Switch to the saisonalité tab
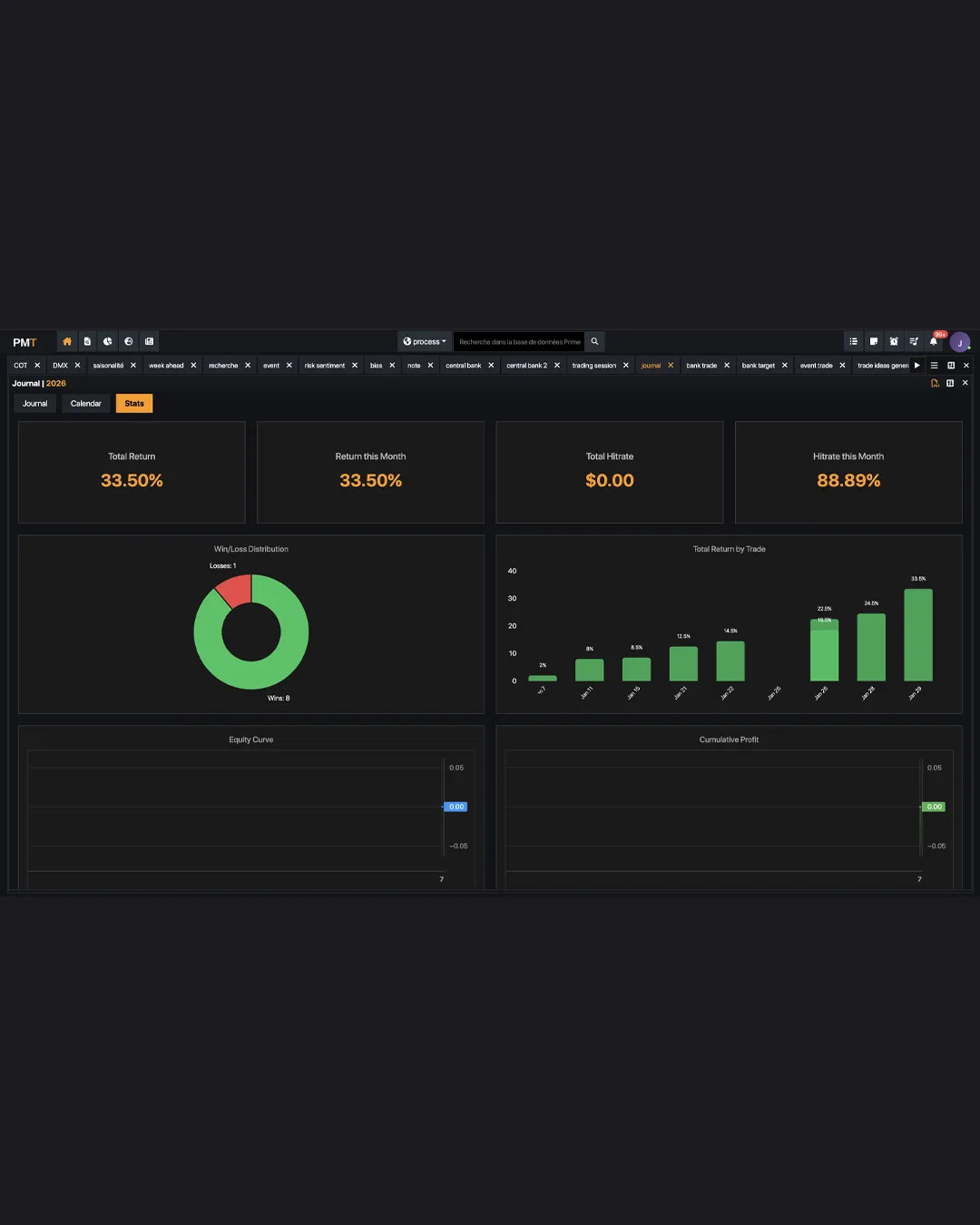The width and height of the screenshot is (980, 1225). point(108,366)
